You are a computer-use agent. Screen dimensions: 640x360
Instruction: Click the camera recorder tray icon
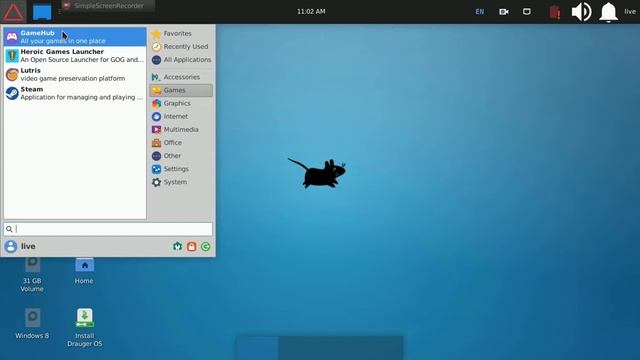pos(504,12)
